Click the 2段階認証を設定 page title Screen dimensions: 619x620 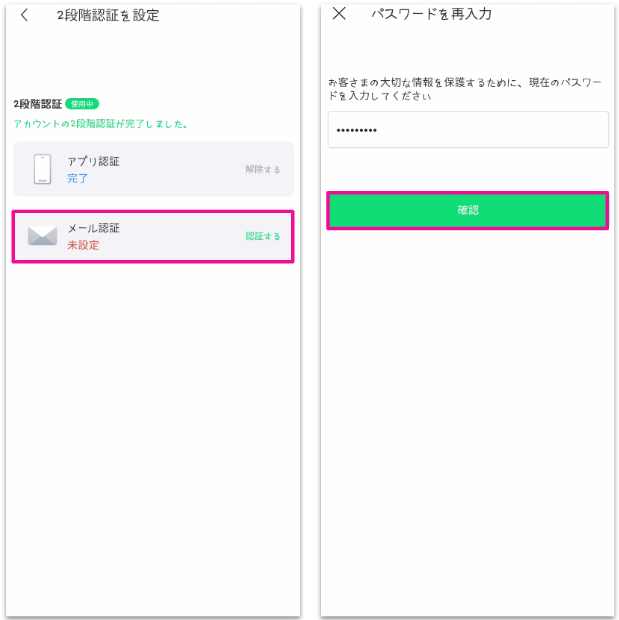click(108, 15)
